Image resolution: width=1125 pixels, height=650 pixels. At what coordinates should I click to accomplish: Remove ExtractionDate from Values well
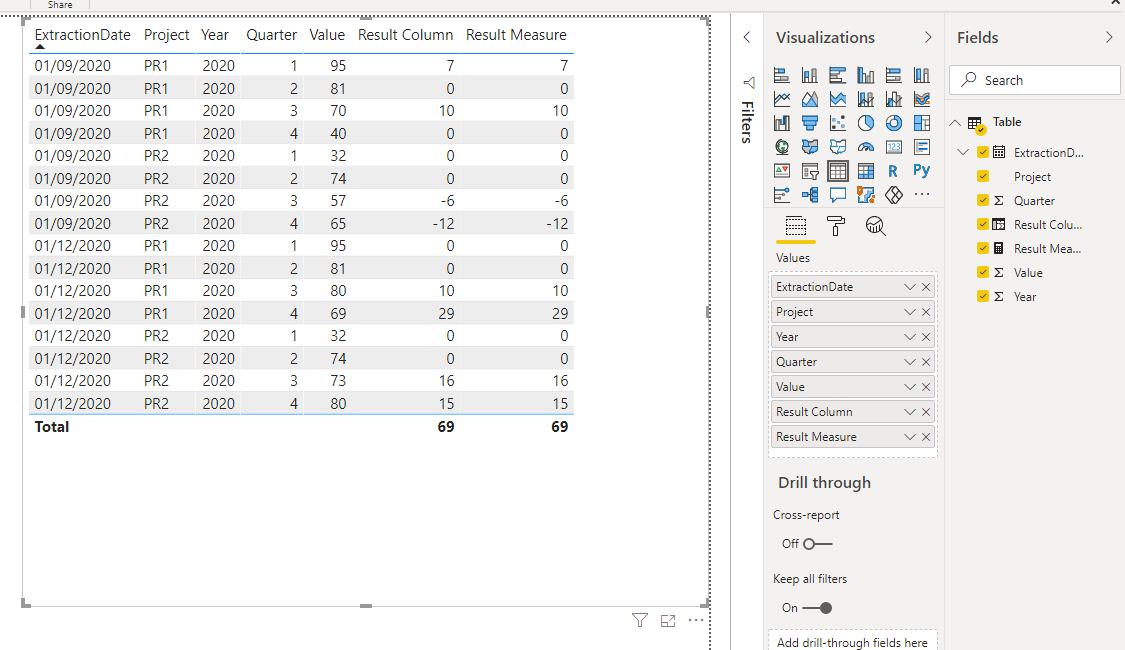(x=926, y=287)
